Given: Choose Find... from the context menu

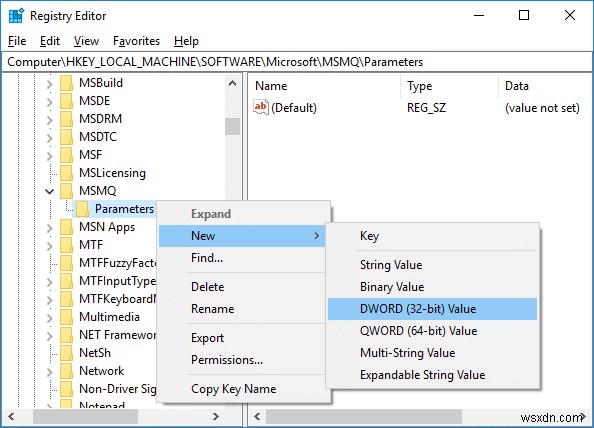Looking at the screenshot, I should (x=242, y=258).
